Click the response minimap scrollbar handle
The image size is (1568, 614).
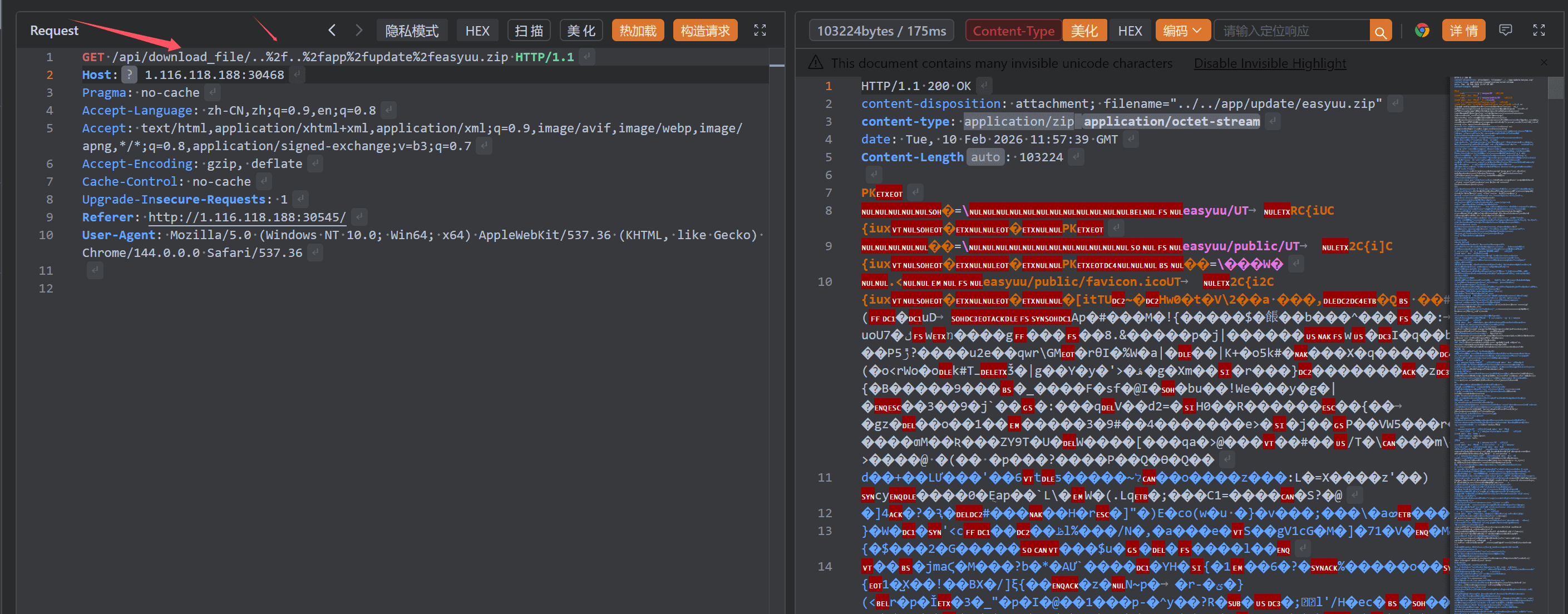1555,88
